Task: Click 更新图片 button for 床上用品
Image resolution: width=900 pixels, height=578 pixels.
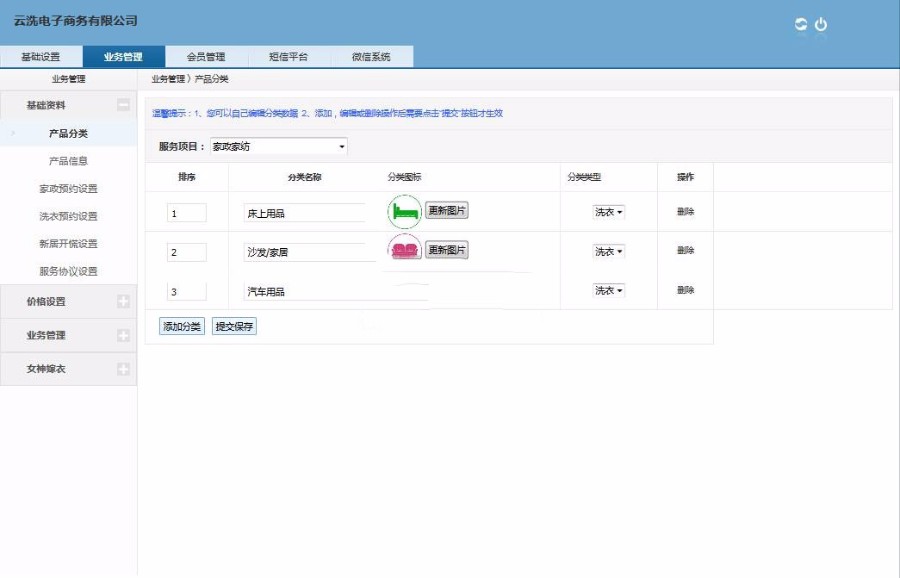Action: [447, 211]
